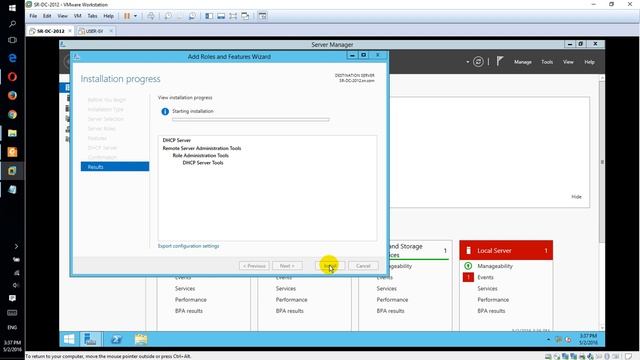Expand the dropdown arrow beside refresh icon
Image resolution: width=640 pixels, height=360 pixels.
click(467, 62)
